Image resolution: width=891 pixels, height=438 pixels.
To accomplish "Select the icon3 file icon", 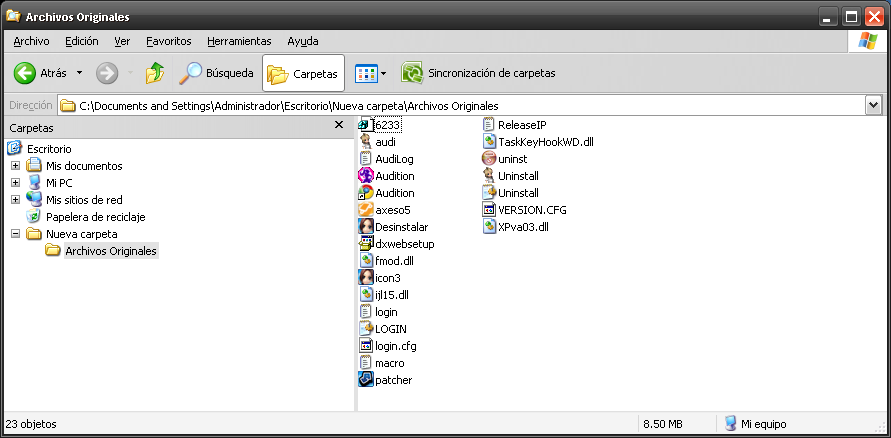I will point(365,278).
